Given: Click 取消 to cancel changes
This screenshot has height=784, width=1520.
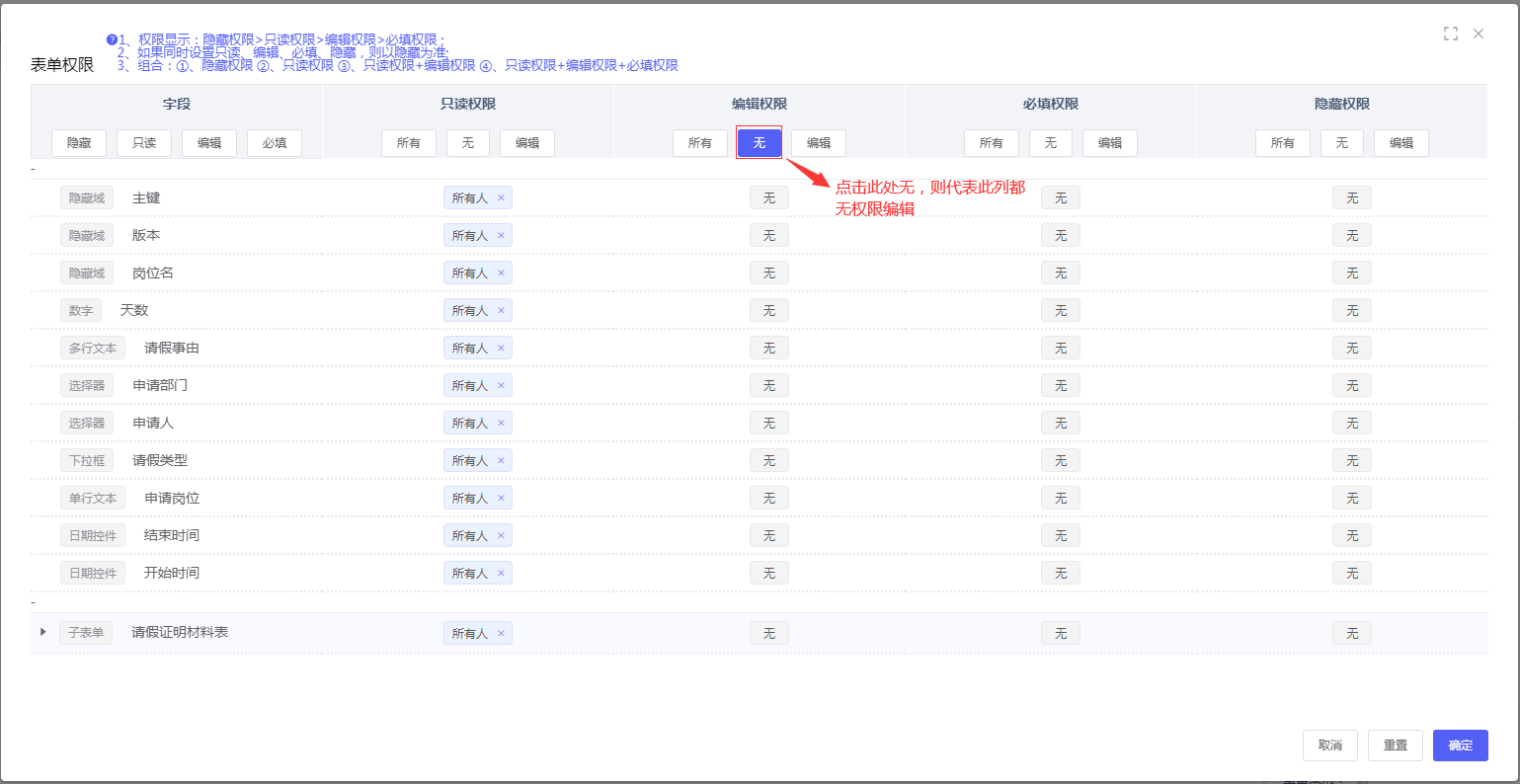Looking at the screenshot, I should pos(1329,745).
